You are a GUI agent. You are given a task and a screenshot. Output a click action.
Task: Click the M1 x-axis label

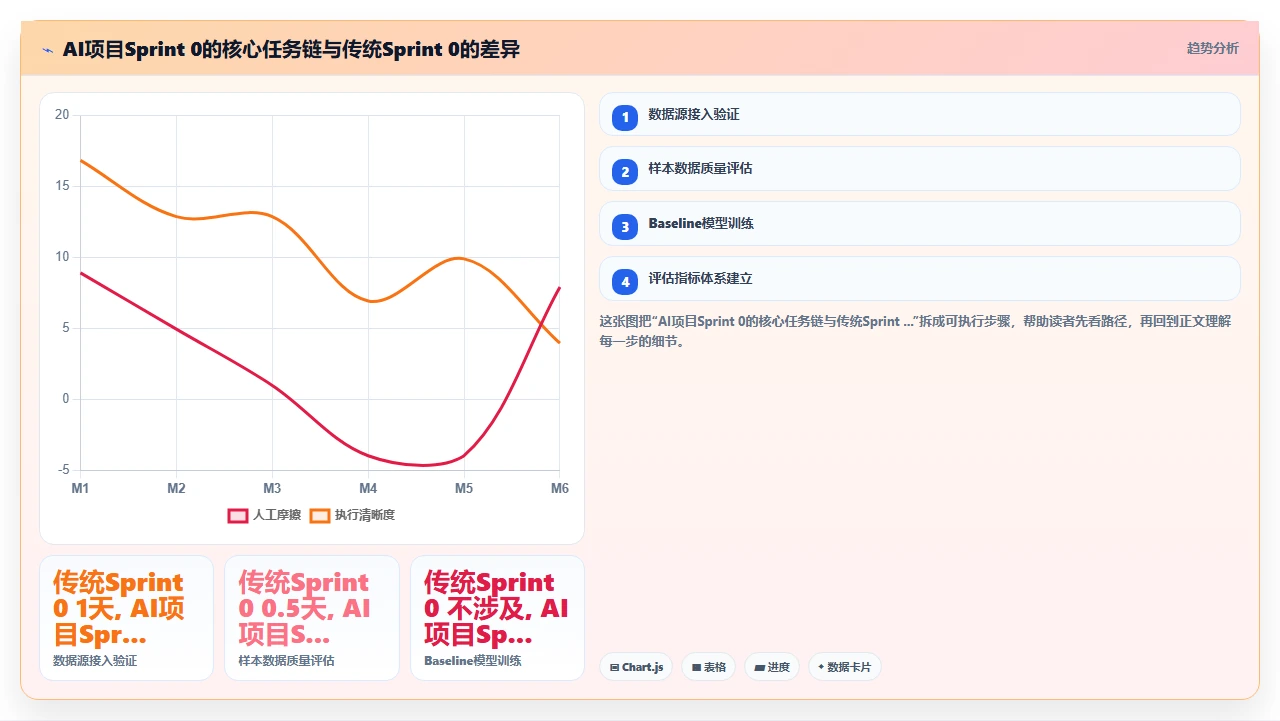click(x=80, y=488)
